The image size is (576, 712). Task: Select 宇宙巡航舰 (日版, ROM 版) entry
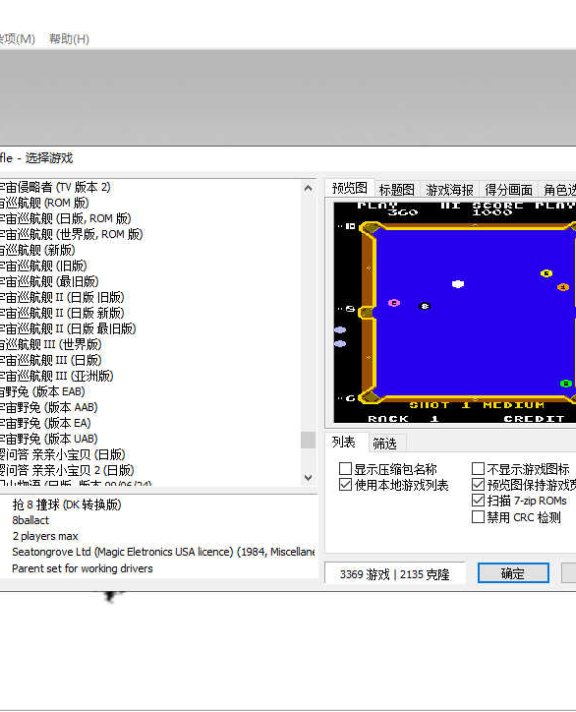tap(65, 218)
